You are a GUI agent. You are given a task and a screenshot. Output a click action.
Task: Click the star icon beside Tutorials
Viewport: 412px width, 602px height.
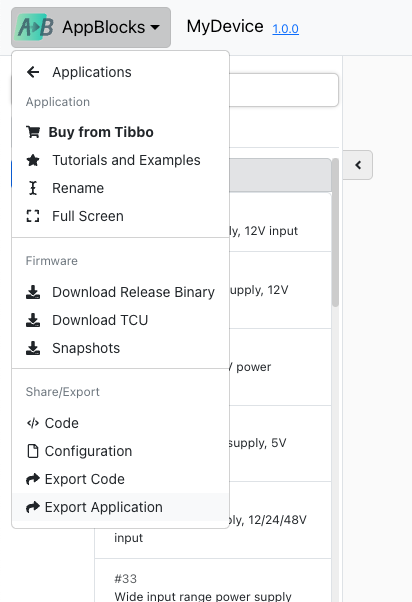[x=33, y=160]
